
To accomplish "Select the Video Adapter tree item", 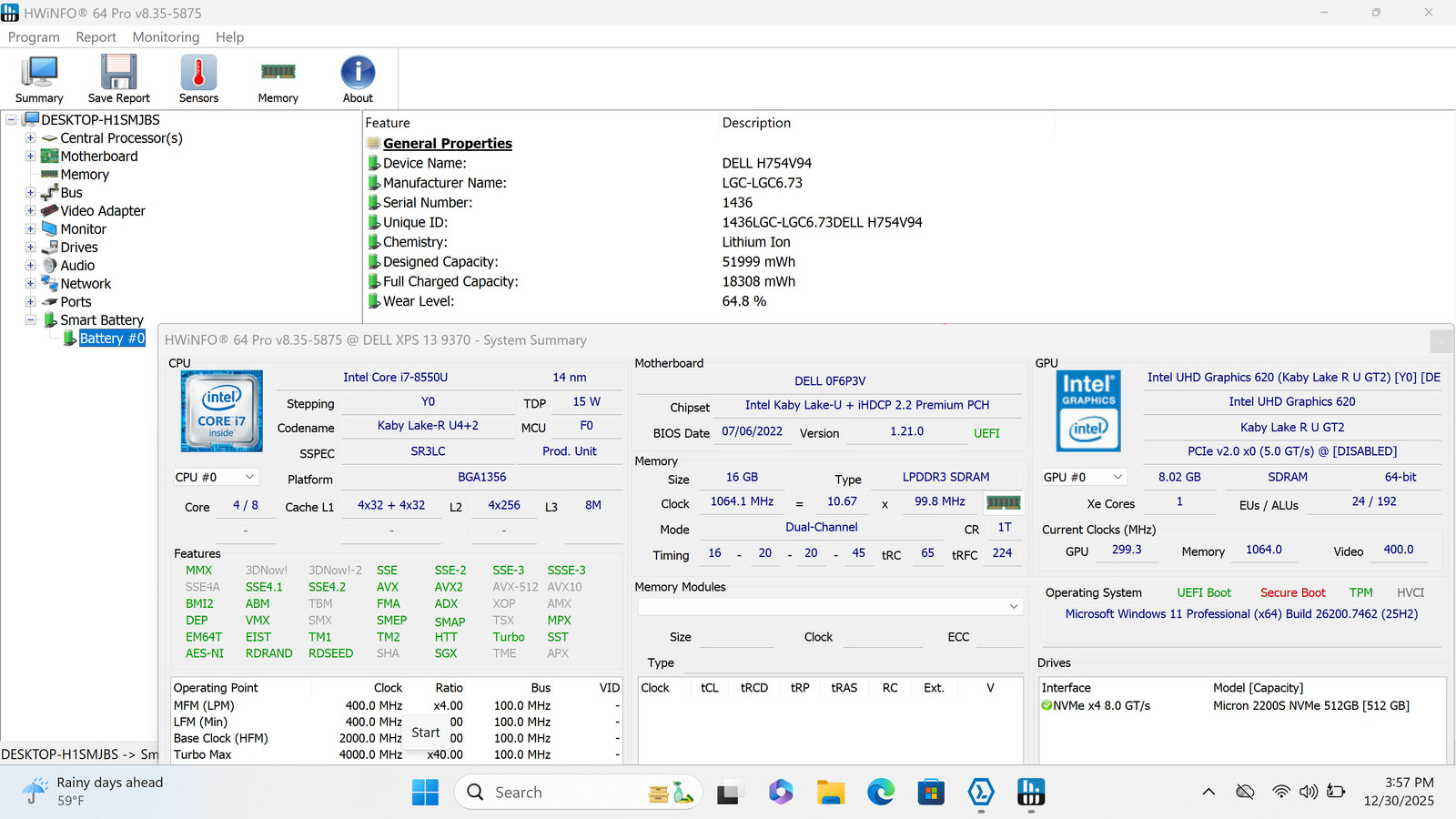I will [103, 211].
